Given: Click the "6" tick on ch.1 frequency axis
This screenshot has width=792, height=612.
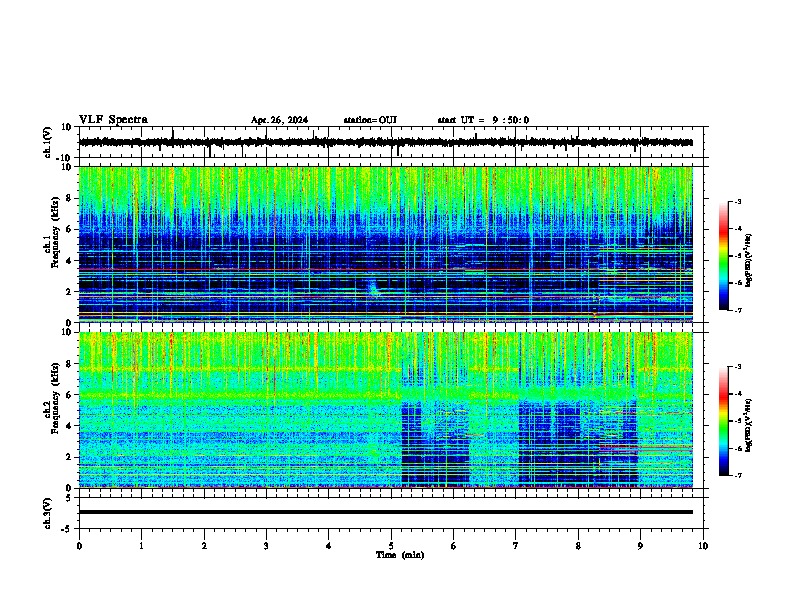Looking at the screenshot, I should [69, 229].
